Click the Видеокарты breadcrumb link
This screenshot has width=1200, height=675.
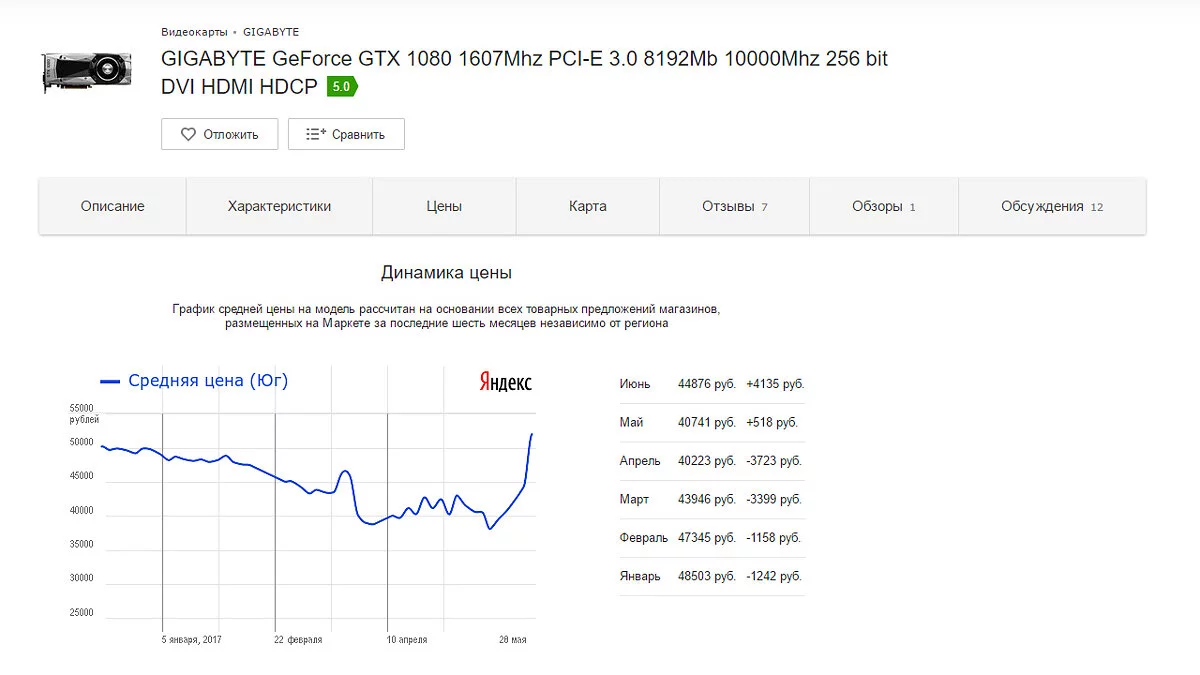click(194, 32)
